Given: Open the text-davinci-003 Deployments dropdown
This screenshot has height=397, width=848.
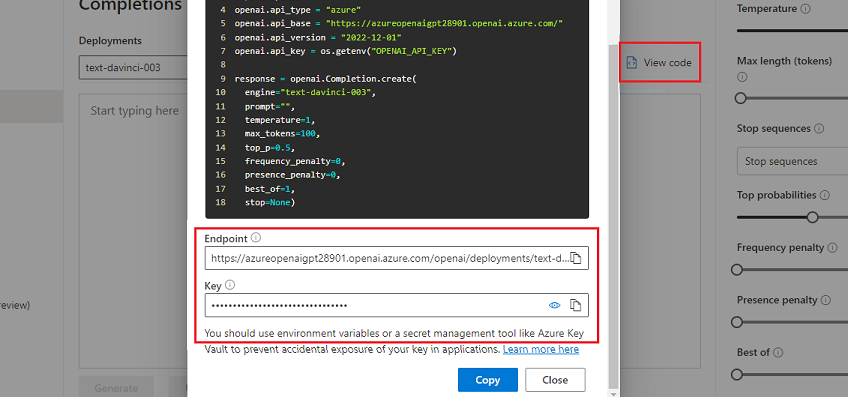Looking at the screenshot, I should point(133,68).
